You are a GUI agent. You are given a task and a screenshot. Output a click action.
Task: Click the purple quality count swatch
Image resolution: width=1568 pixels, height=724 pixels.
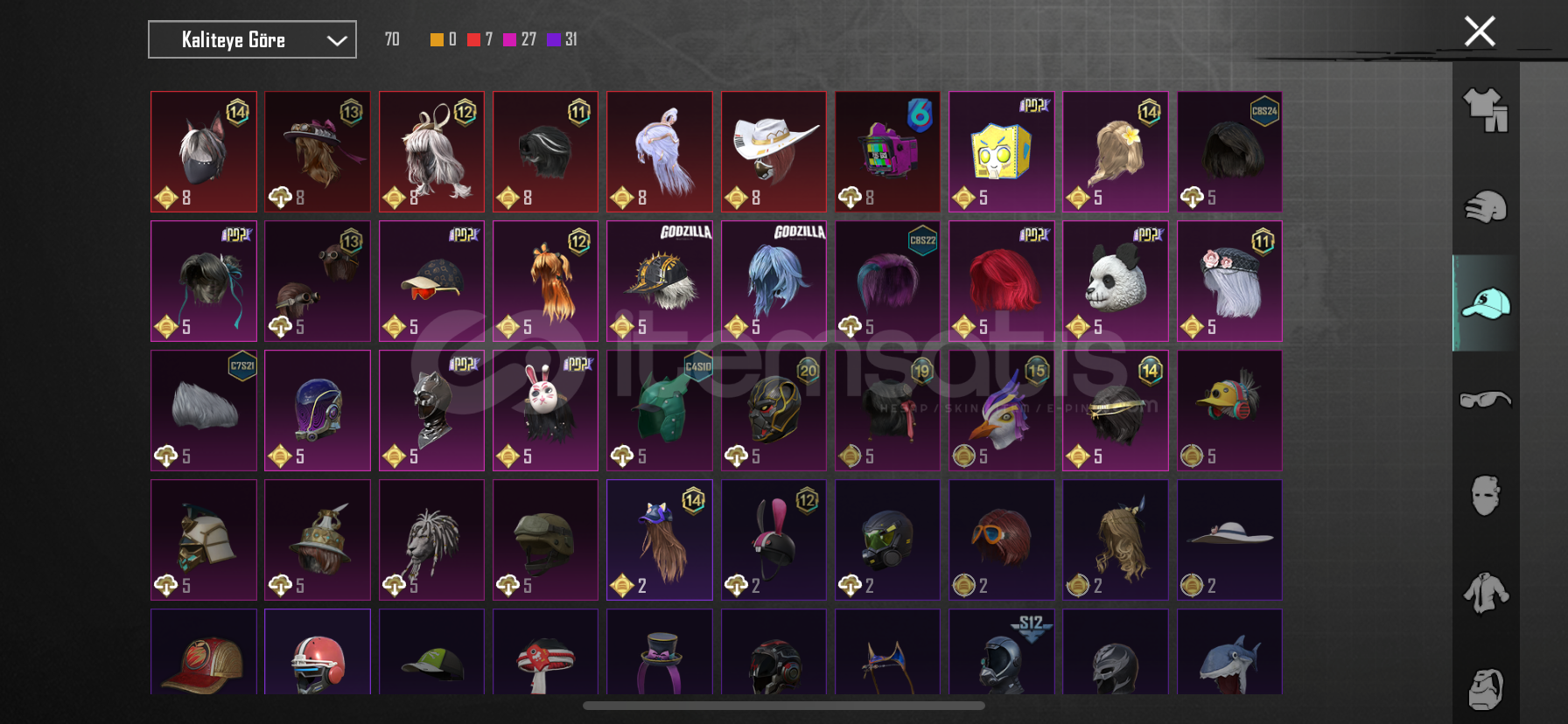[x=554, y=39]
